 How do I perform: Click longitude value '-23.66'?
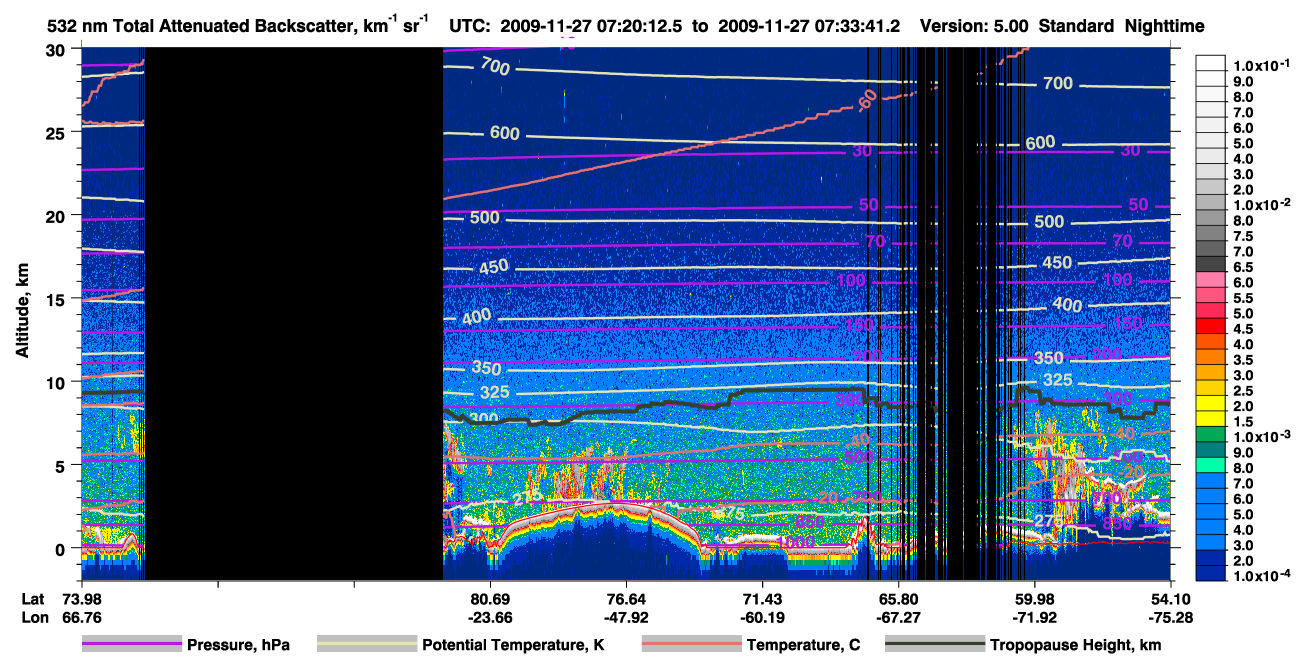coord(489,617)
